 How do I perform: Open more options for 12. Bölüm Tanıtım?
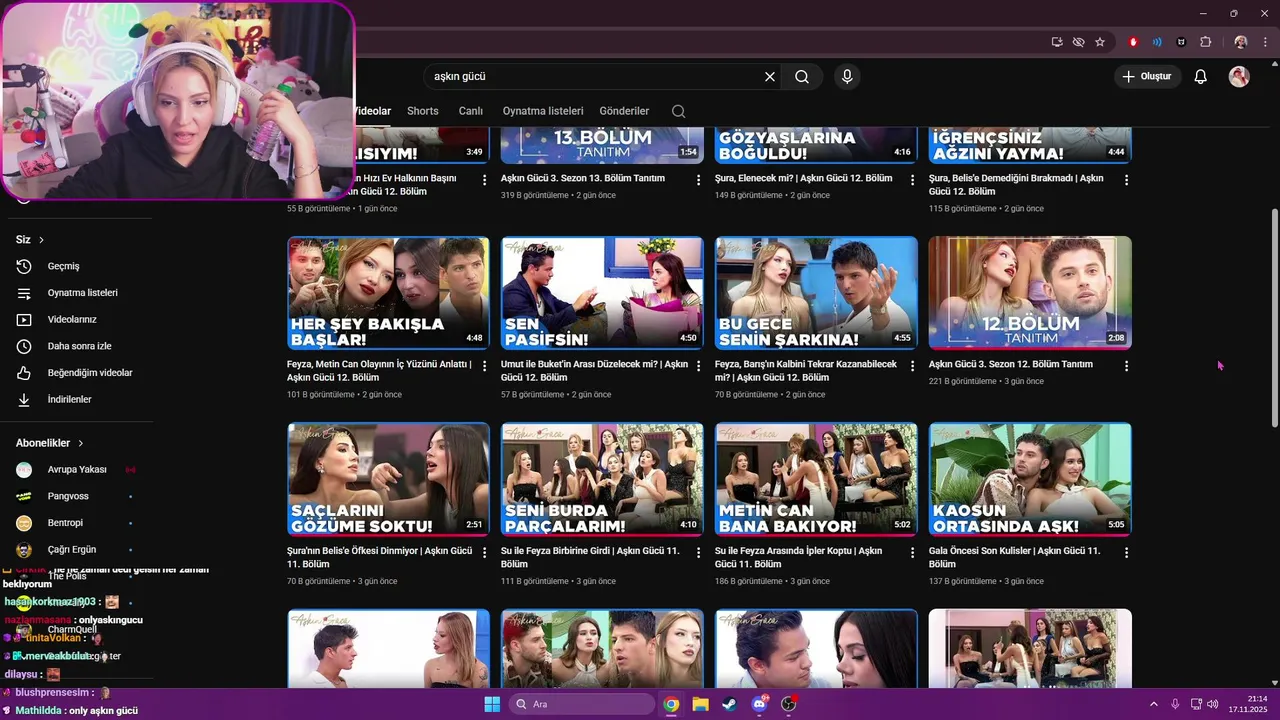(x=1126, y=366)
